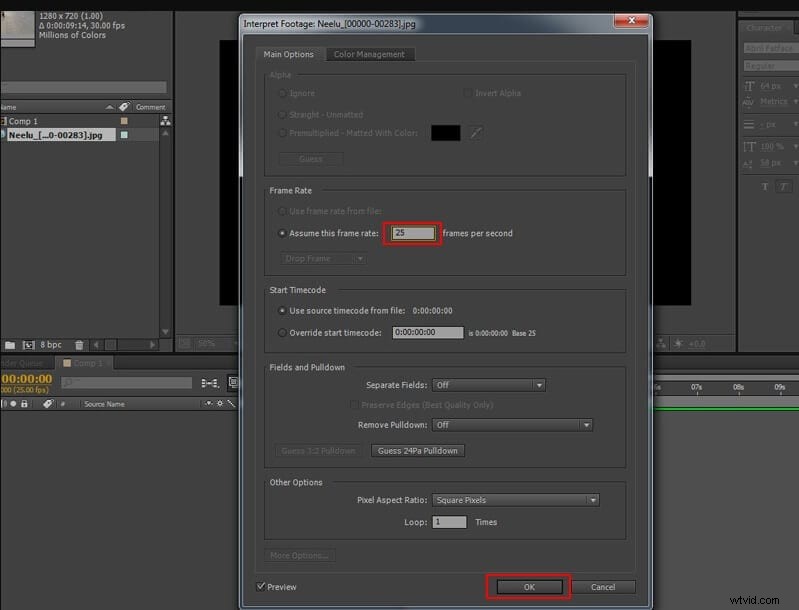Click the quality slash icon in timeline header

coord(231,404)
